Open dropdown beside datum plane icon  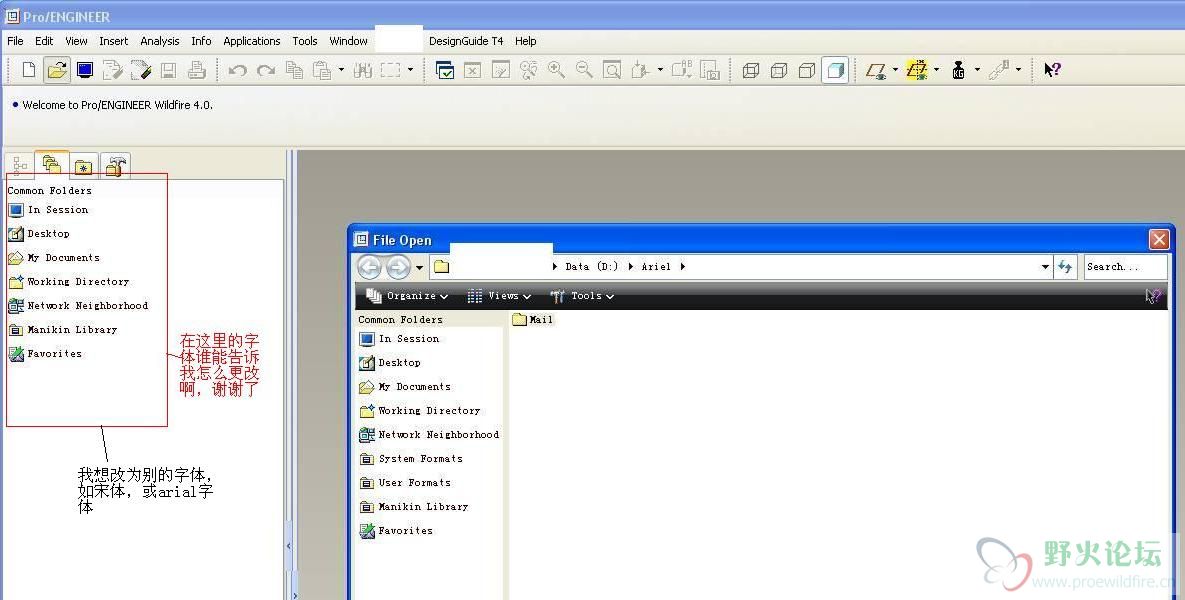click(x=895, y=70)
